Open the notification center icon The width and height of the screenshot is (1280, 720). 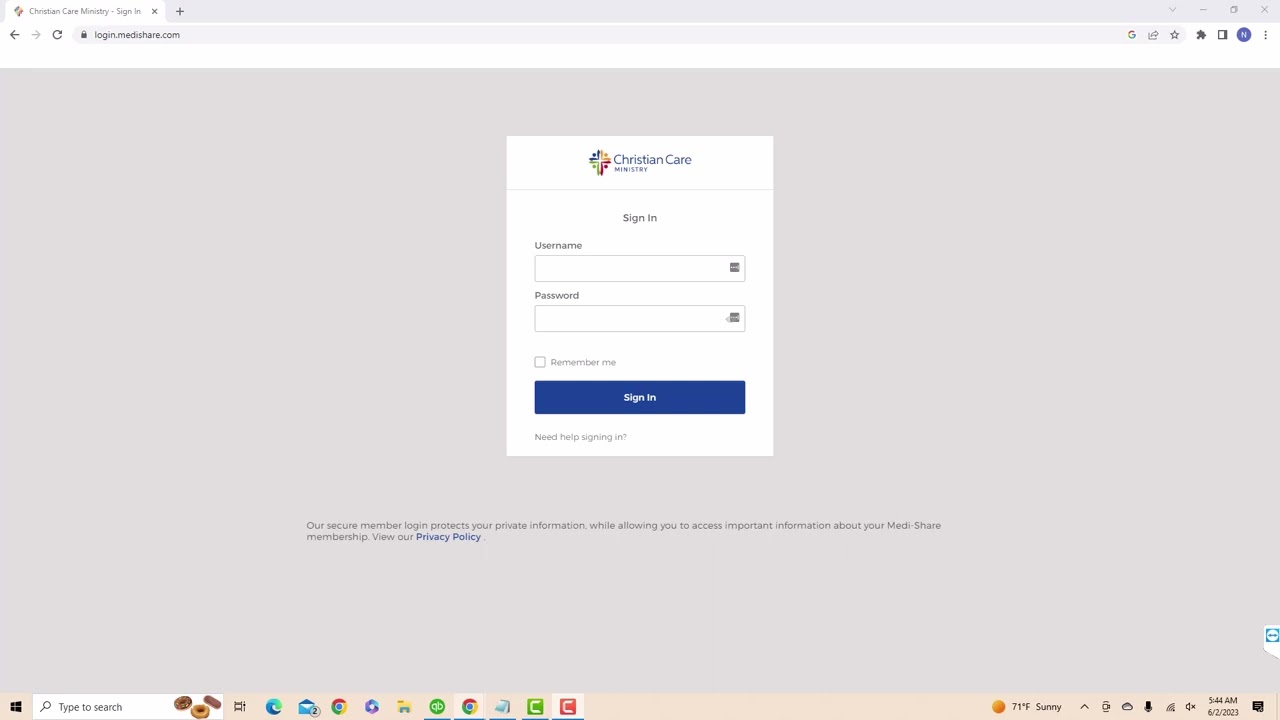pos(1258,707)
